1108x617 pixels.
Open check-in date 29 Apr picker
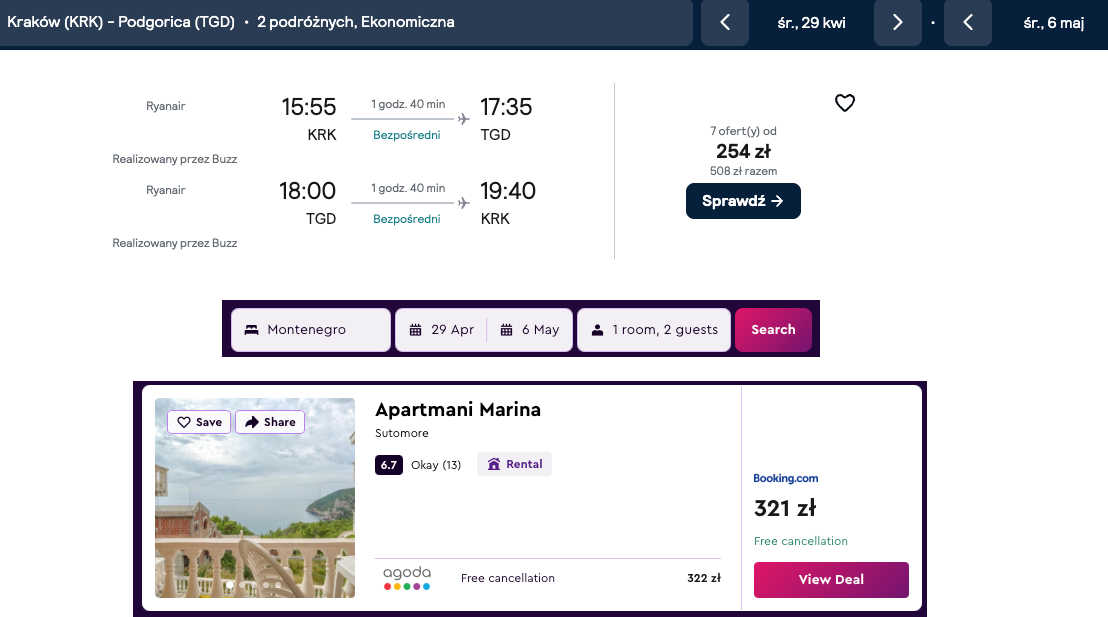pos(442,330)
